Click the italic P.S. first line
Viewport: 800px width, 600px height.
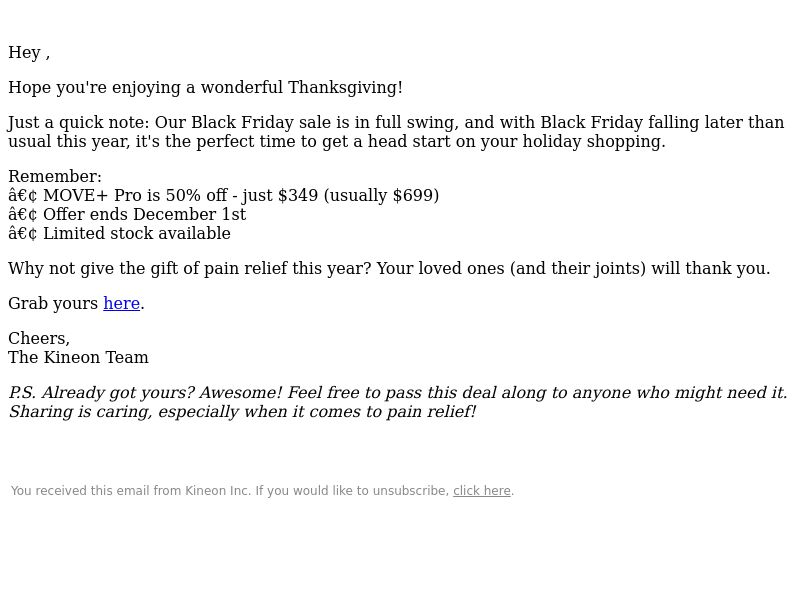point(398,392)
